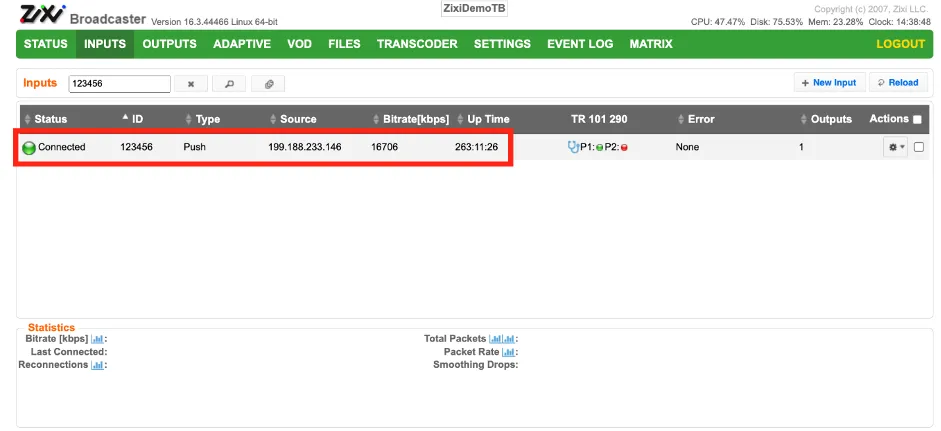Click the Disk: 75.53% readout

tap(777, 22)
